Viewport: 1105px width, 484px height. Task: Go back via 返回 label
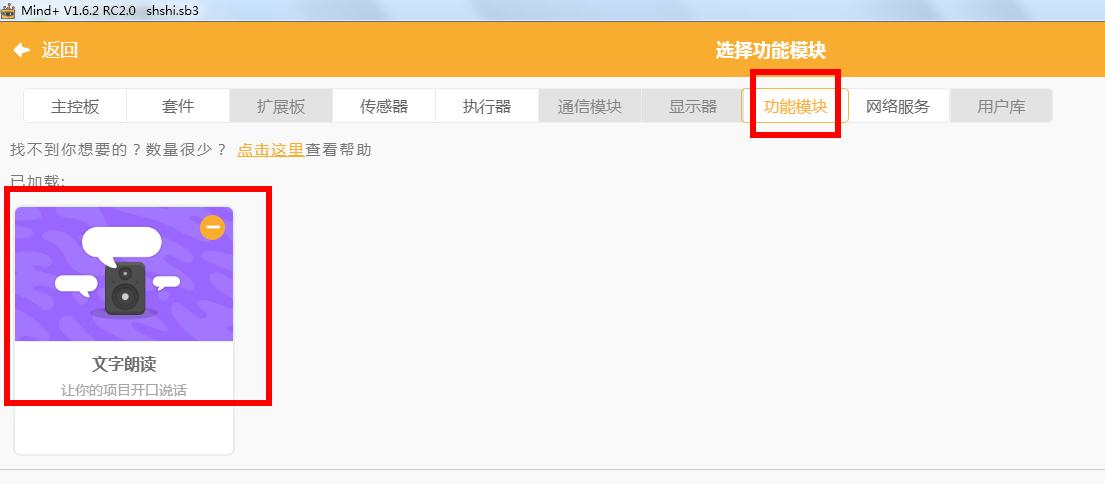pos(59,50)
